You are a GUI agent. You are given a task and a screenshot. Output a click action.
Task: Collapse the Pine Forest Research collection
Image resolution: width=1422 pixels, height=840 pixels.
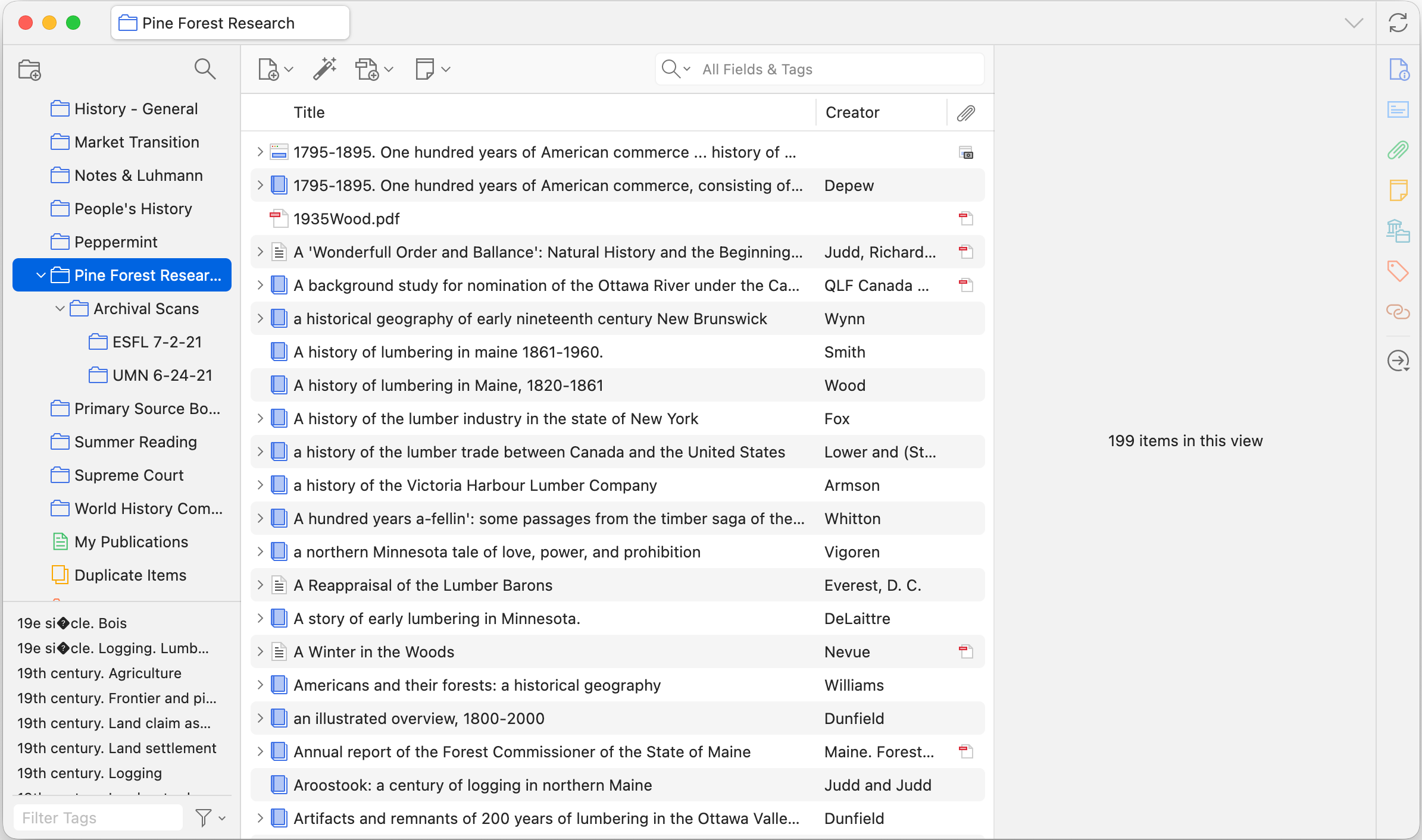40,275
